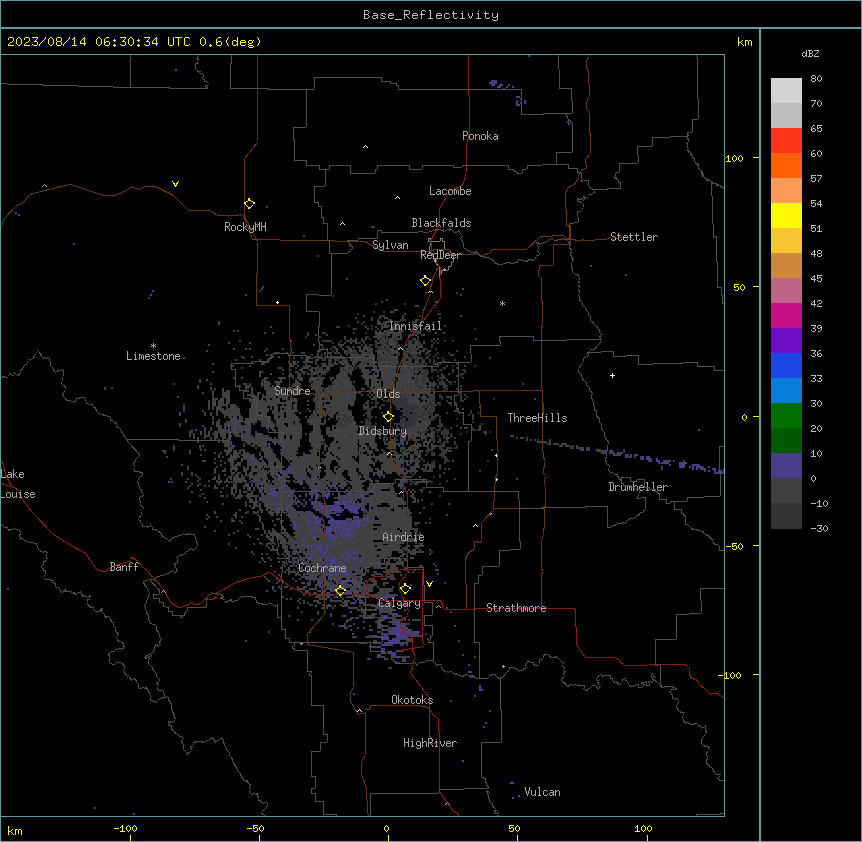This screenshot has width=862, height=842.
Task: Pick the yellow 51-54 dBZ legend swatch
Action: [786, 215]
